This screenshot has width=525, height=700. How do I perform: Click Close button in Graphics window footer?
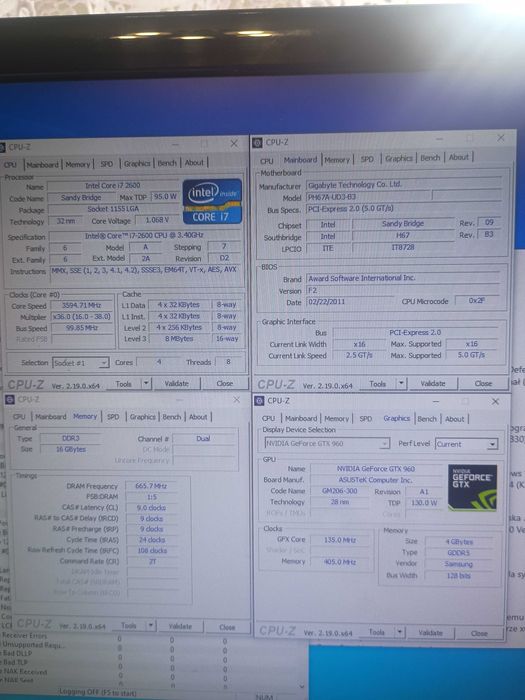click(479, 633)
